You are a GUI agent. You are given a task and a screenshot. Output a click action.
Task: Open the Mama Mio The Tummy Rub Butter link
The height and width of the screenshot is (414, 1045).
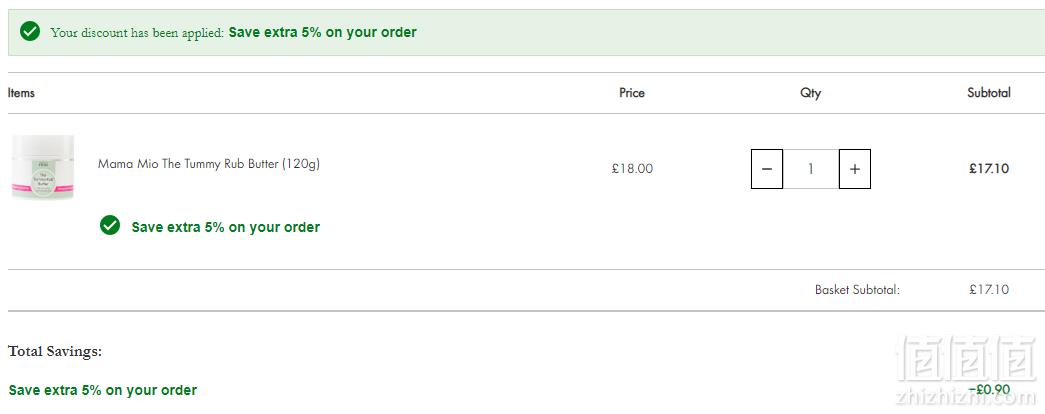(x=209, y=163)
